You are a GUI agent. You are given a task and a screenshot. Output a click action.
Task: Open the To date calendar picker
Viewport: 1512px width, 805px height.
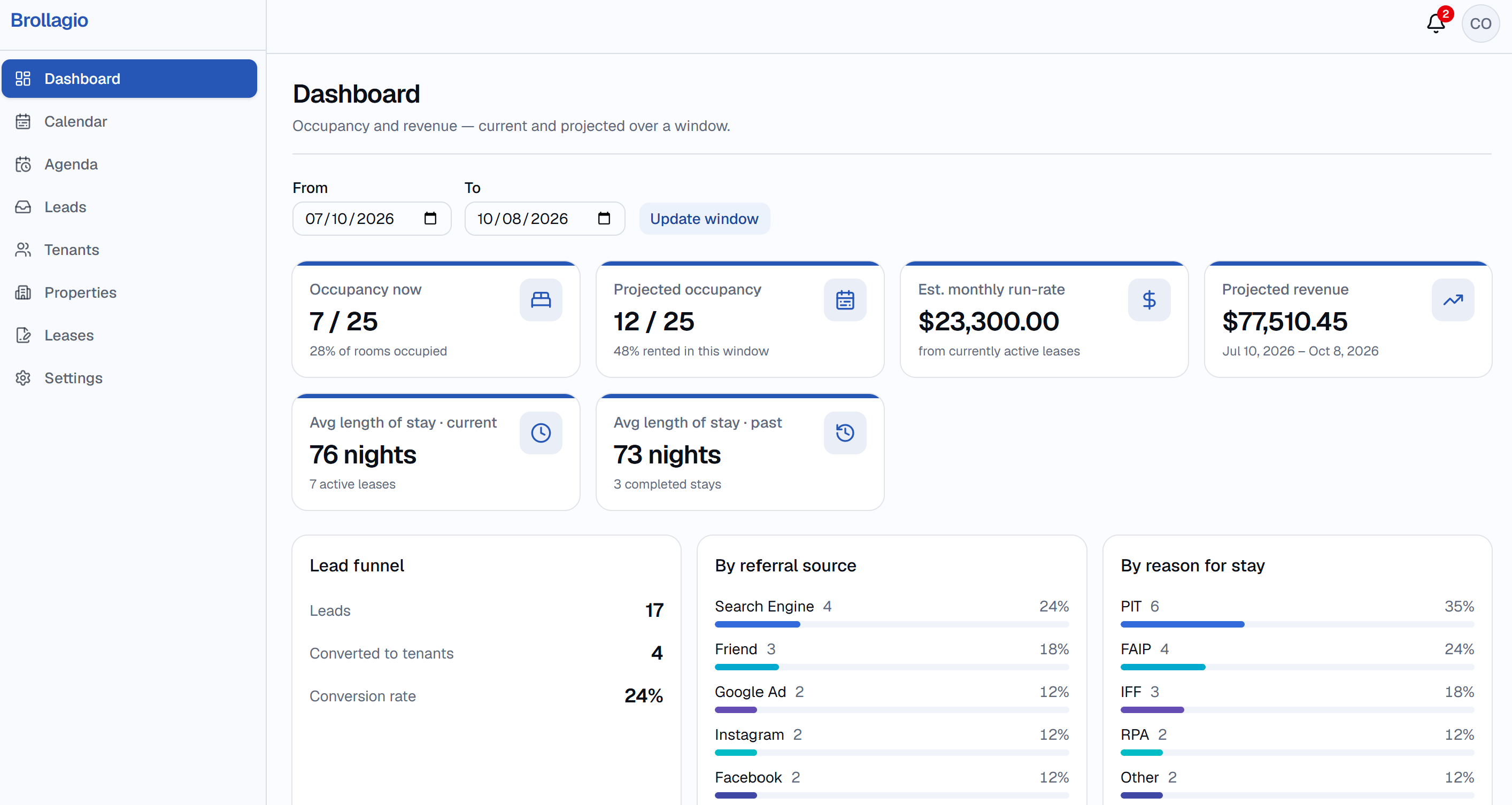[x=604, y=218]
